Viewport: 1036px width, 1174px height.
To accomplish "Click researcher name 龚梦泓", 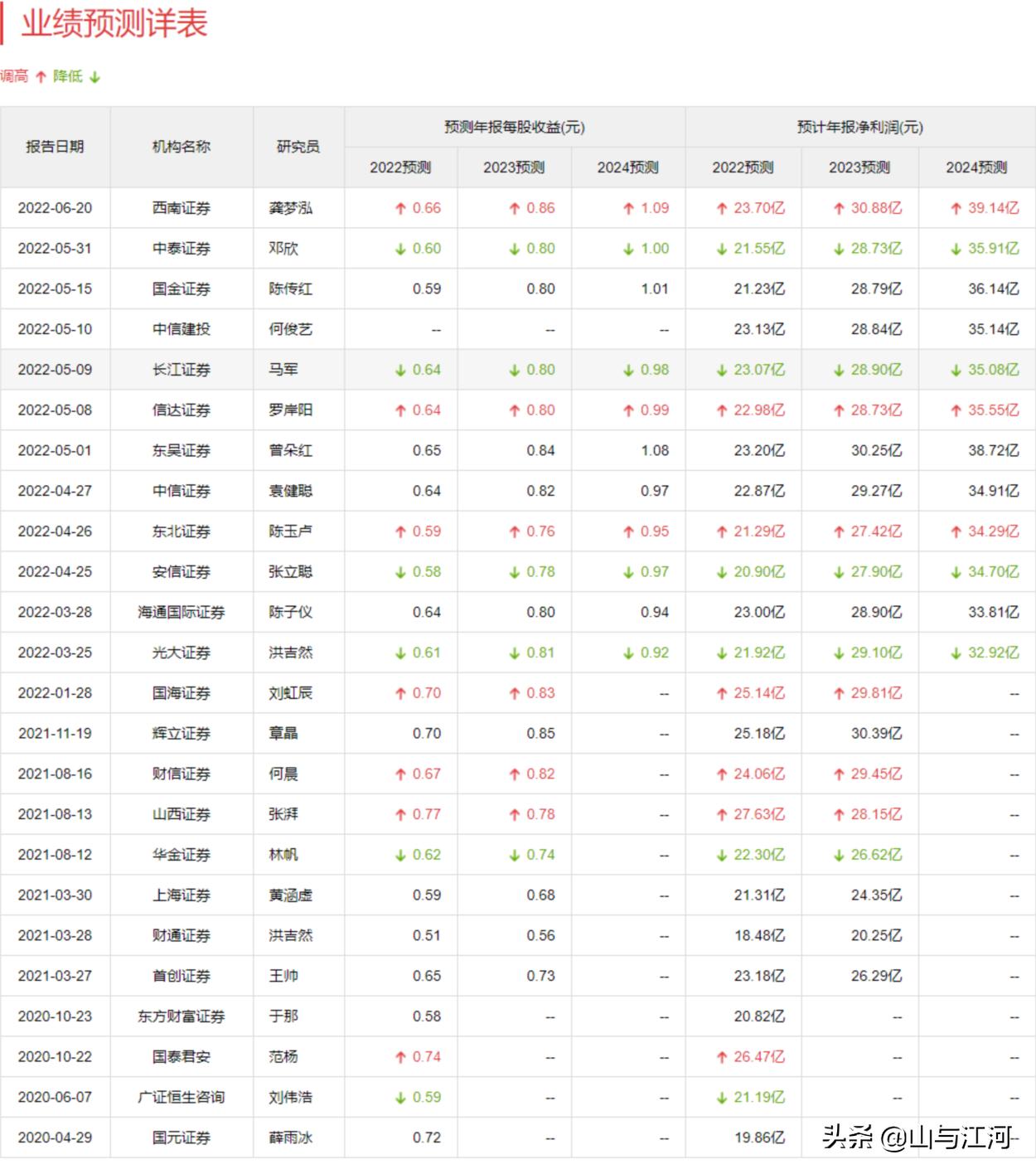I will [291, 208].
